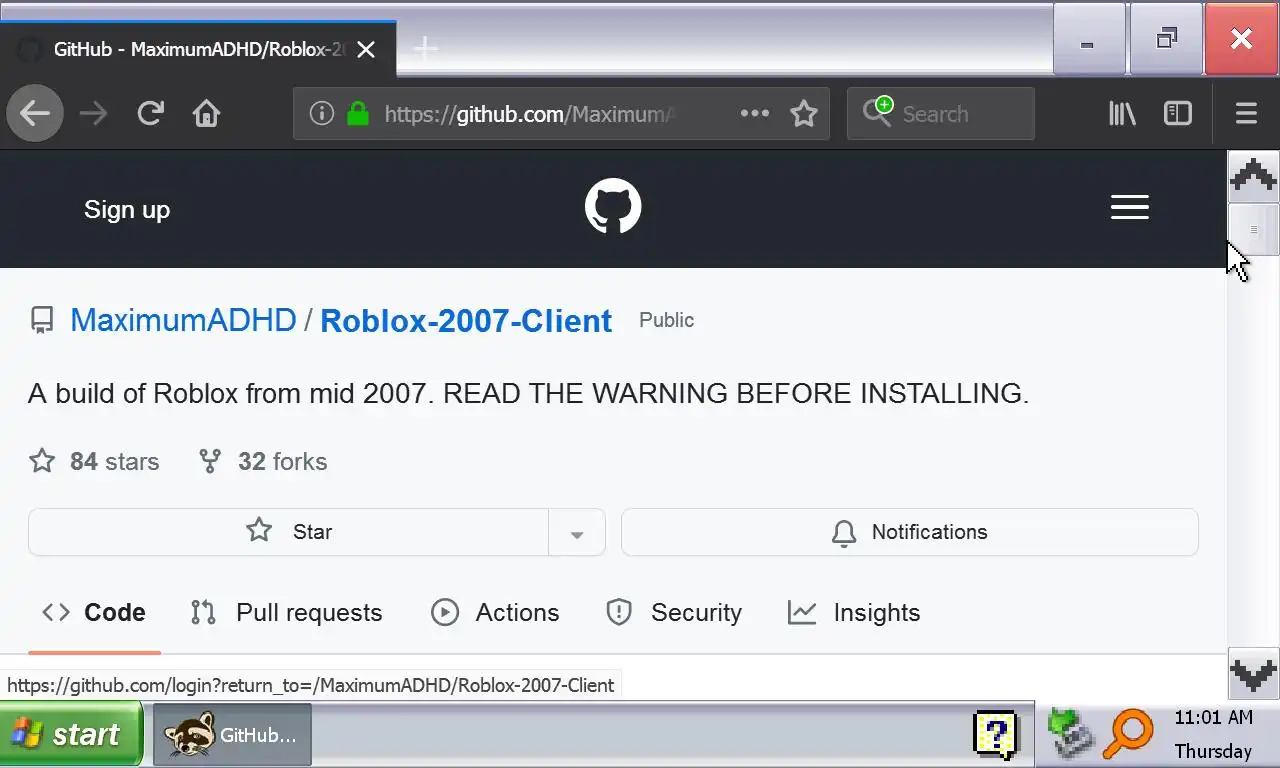
Task: Open the Firefox hamburger menu
Action: click(x=1246, y=113)
